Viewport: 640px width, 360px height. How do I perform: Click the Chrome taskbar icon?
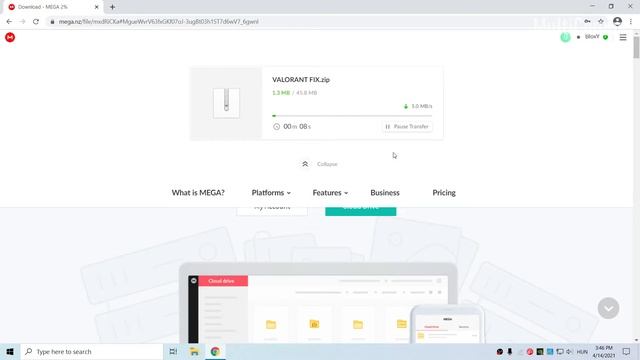[x=215, y=351]
